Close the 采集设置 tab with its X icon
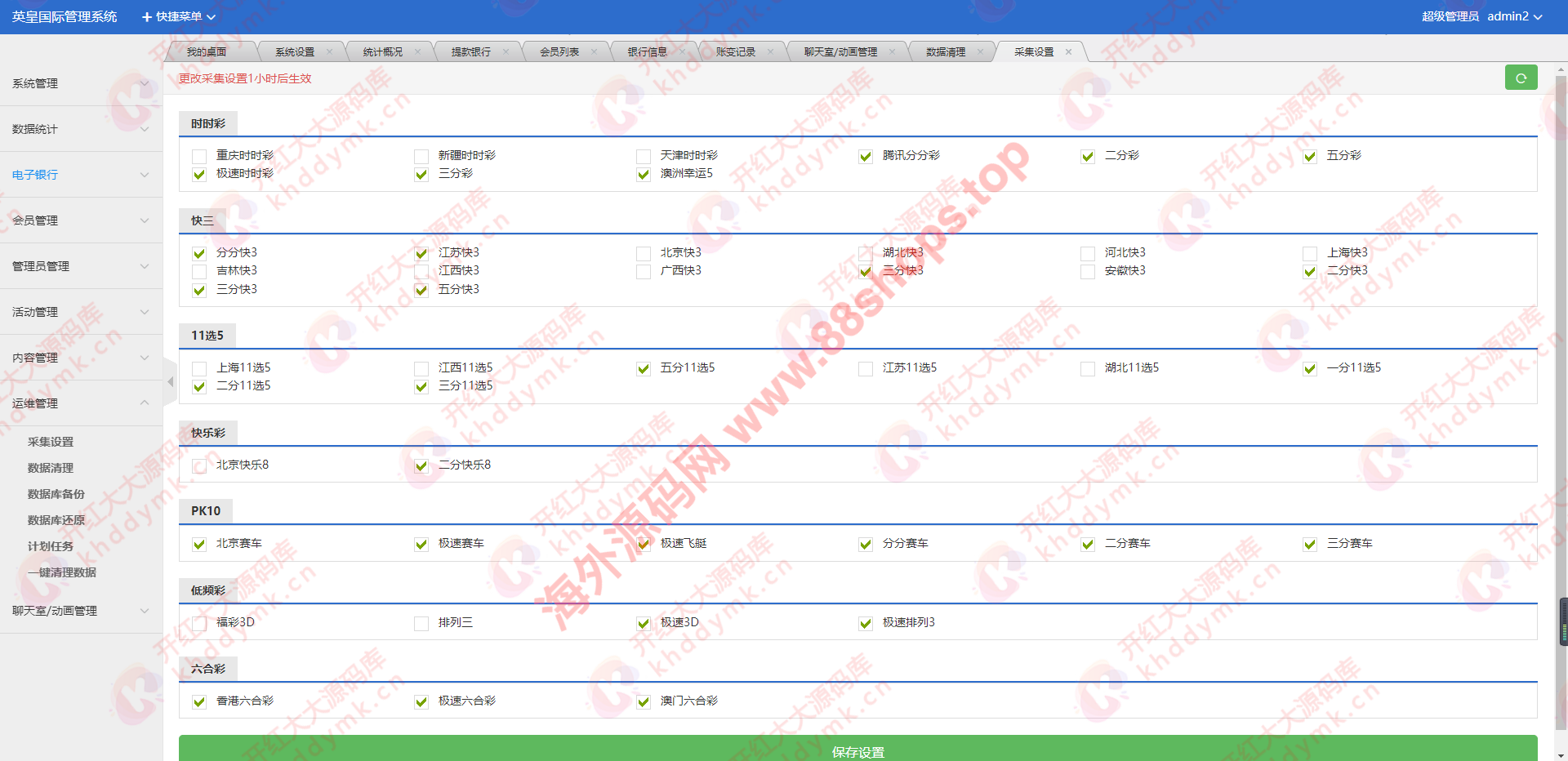This screenshot has height=761, width=1568. click(1068, 52)
